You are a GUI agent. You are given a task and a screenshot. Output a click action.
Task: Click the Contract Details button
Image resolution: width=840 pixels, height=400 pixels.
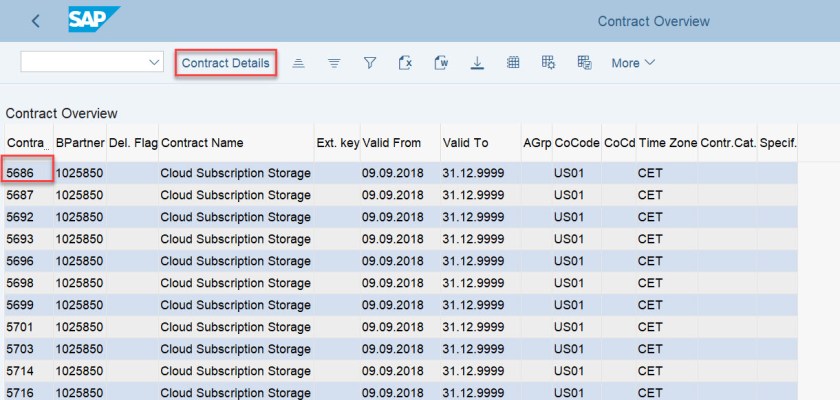point(225,63)
